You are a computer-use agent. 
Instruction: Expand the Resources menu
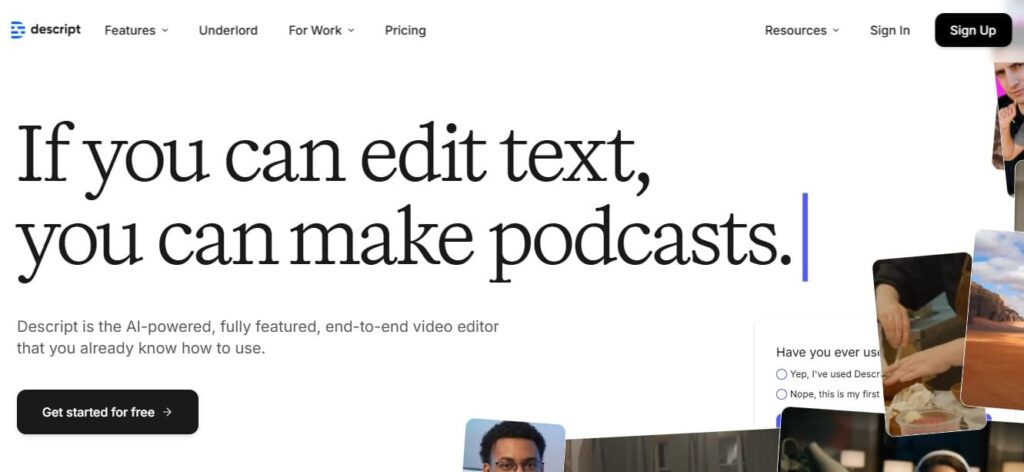796,30
